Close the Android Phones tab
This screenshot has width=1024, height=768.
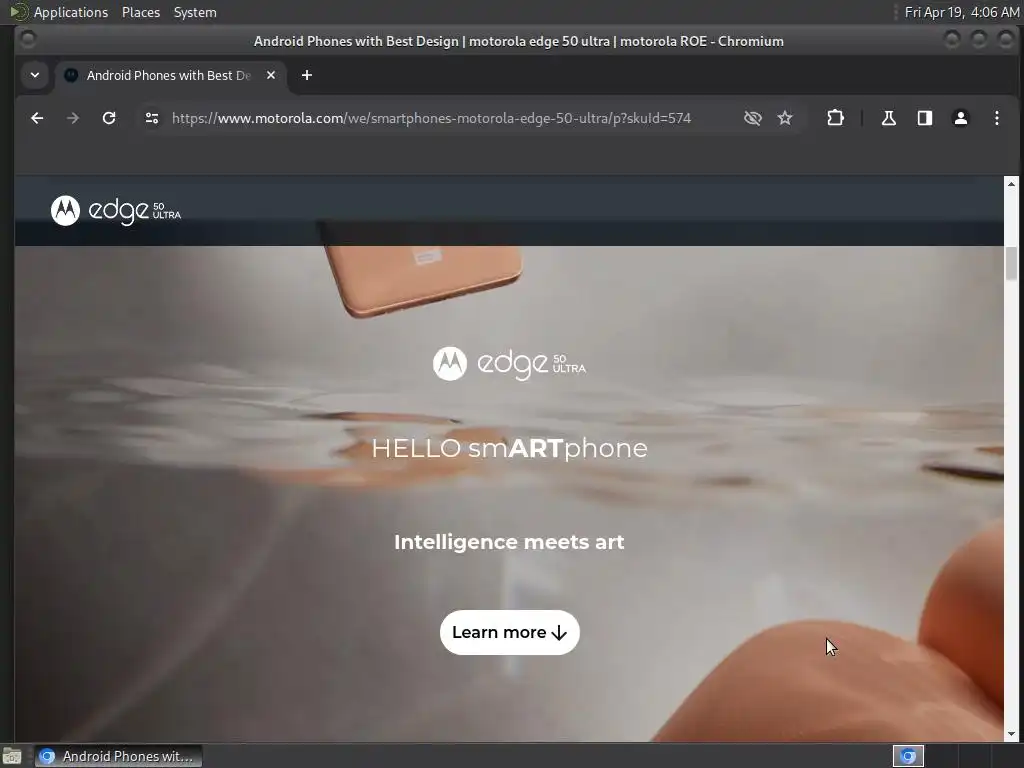pos(271,75)
